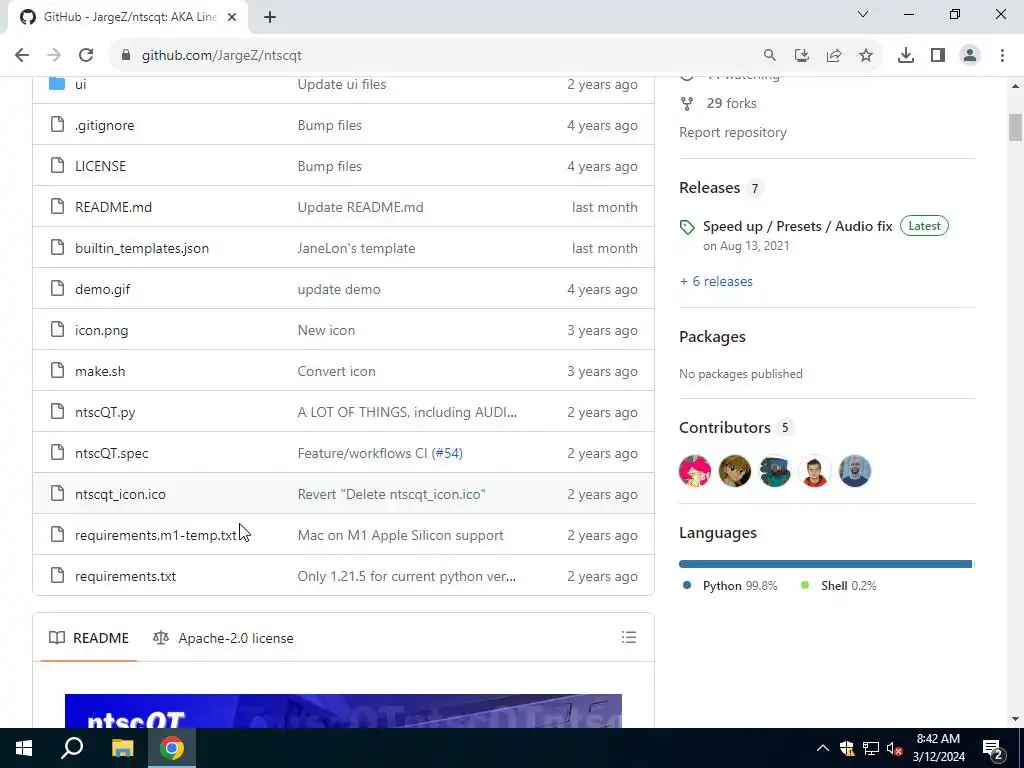Image resolution: width=1024 pixels, height=768 pixels.
Task: Open requirements.m1-temp.txt file
Action: pos(155,536)
